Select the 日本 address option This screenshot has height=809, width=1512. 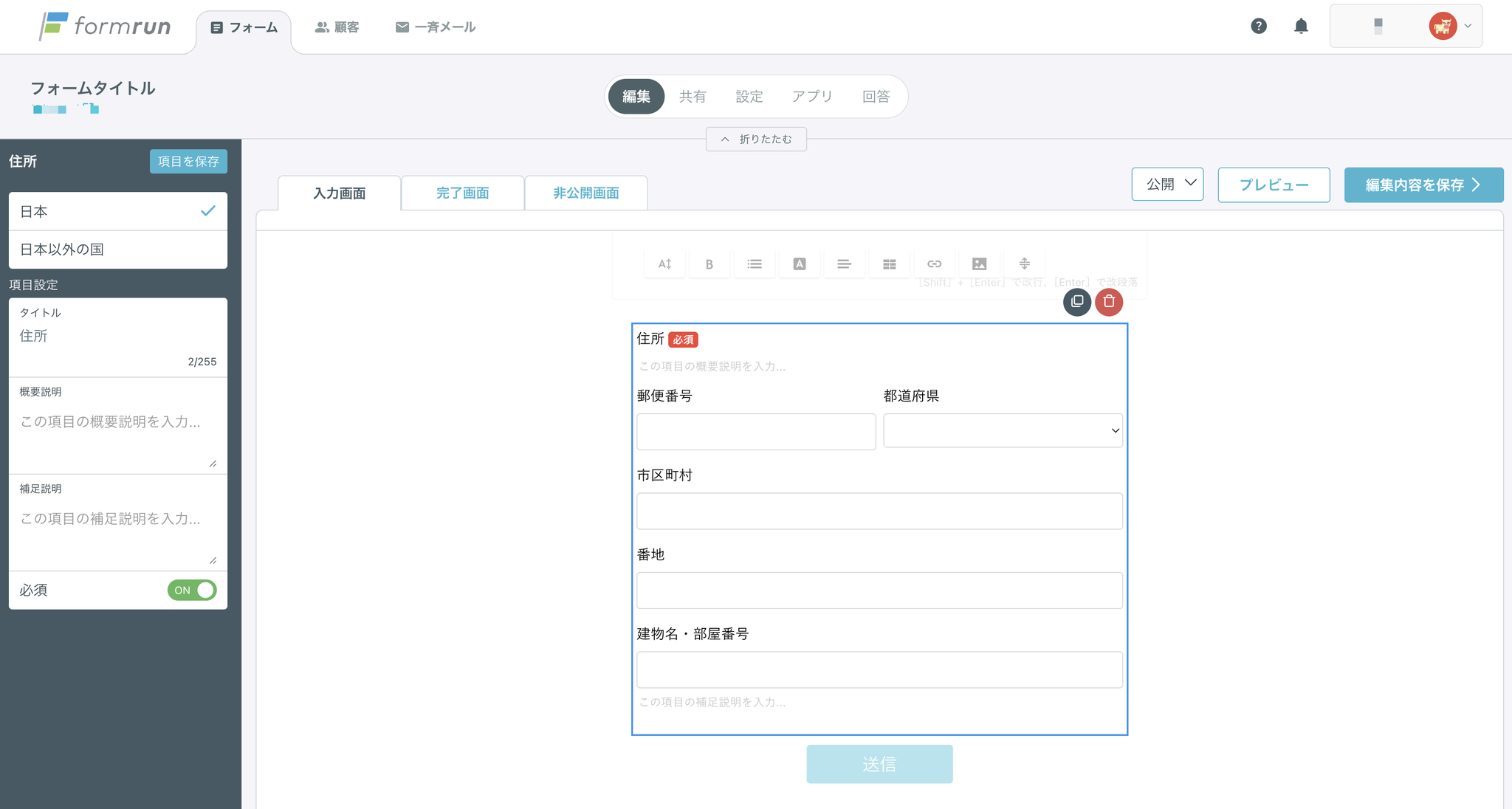tap(118, 212)
